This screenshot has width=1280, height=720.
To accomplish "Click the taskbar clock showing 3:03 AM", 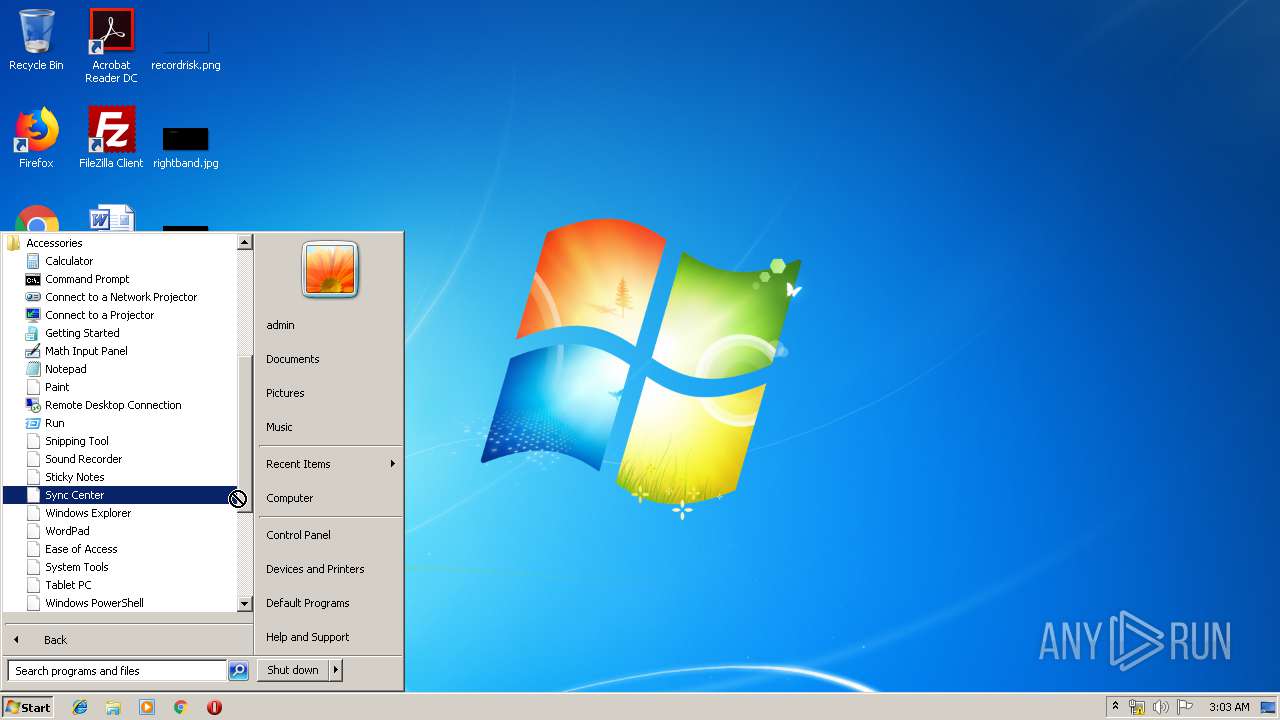I will (1229, 707).
